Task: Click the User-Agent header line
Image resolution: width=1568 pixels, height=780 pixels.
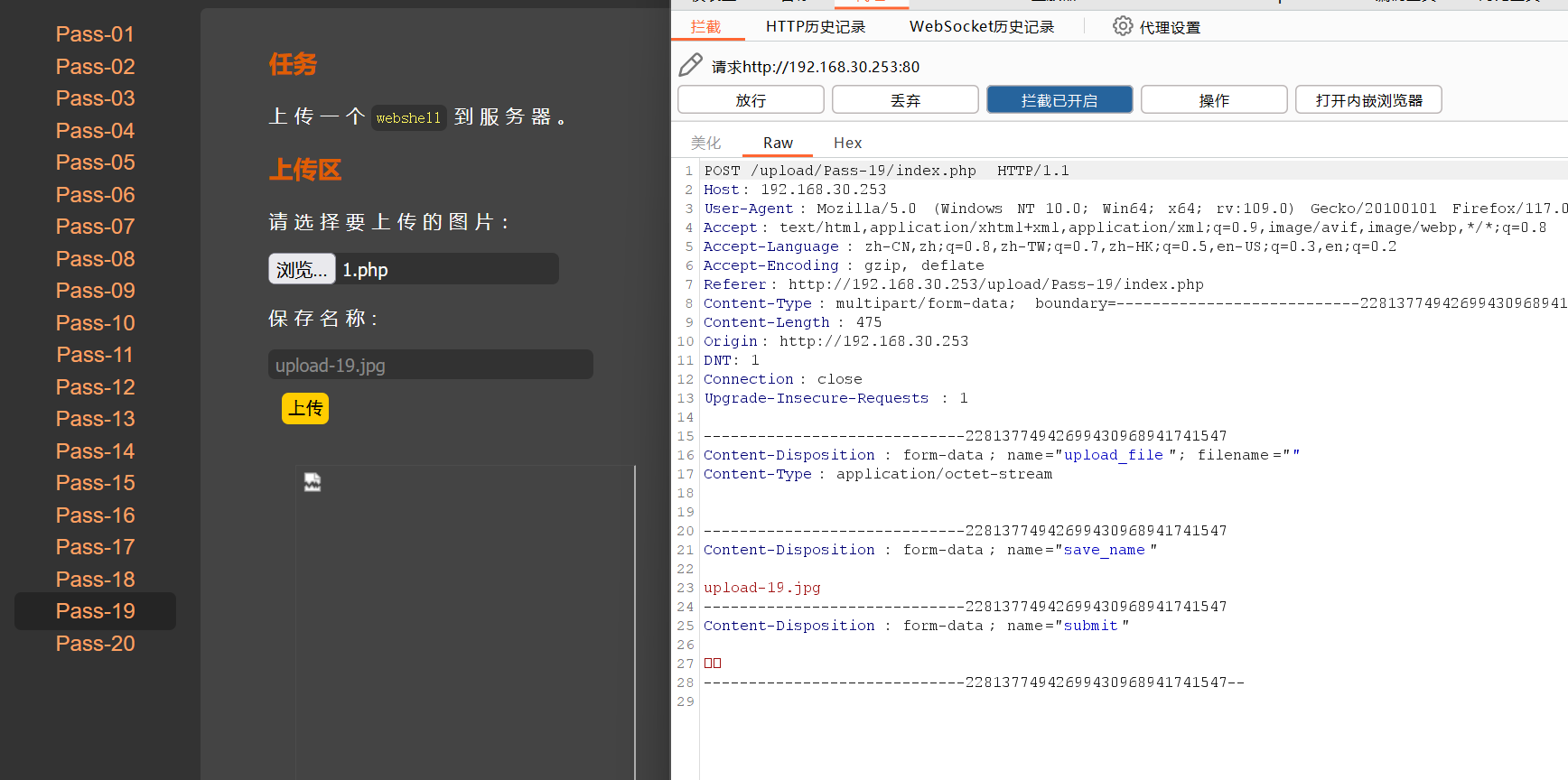Action: [1135, 209]
